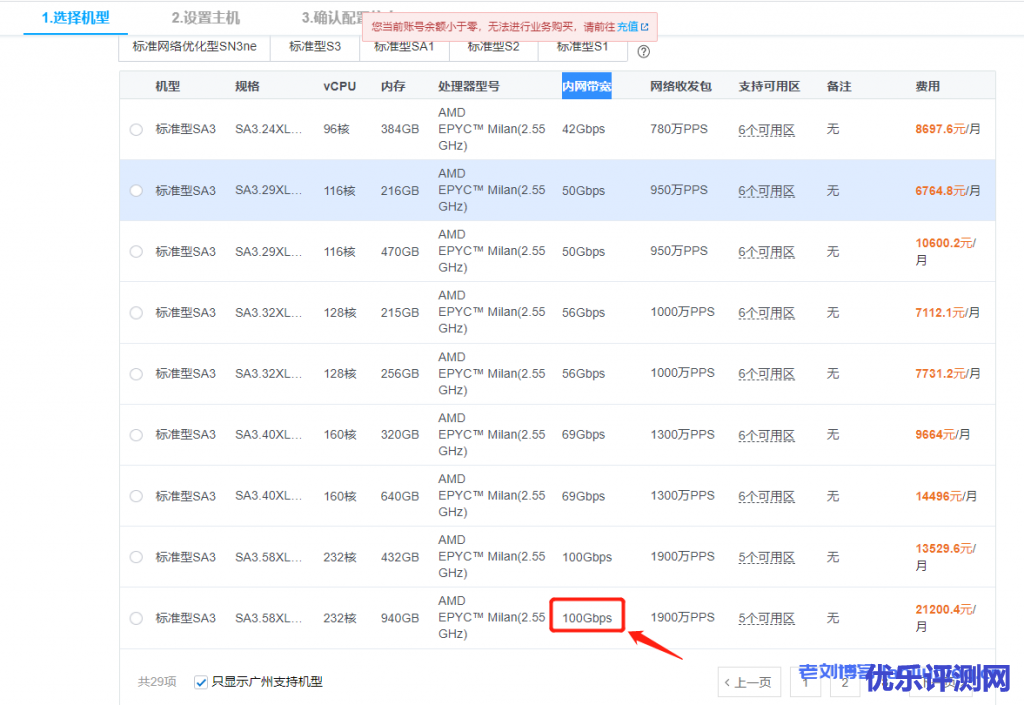Click the help question mark icon
Viewport: 1024px width, 705px height.
click(644, 51)
